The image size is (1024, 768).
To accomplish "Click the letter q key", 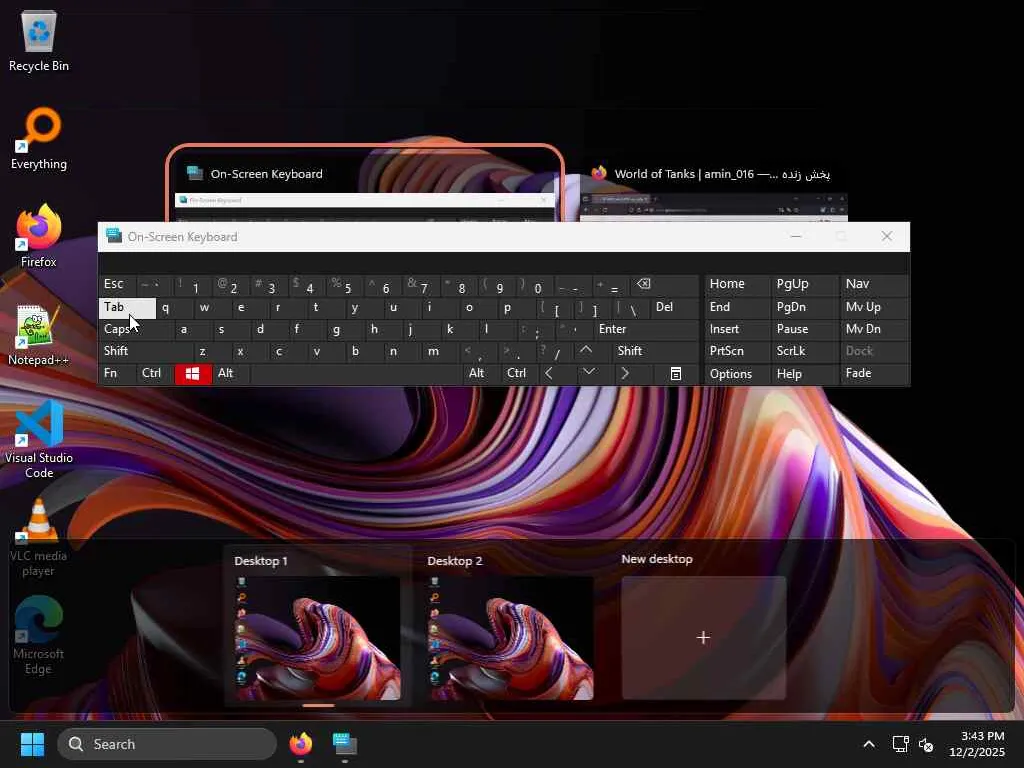I will click(x=174, y=307).
